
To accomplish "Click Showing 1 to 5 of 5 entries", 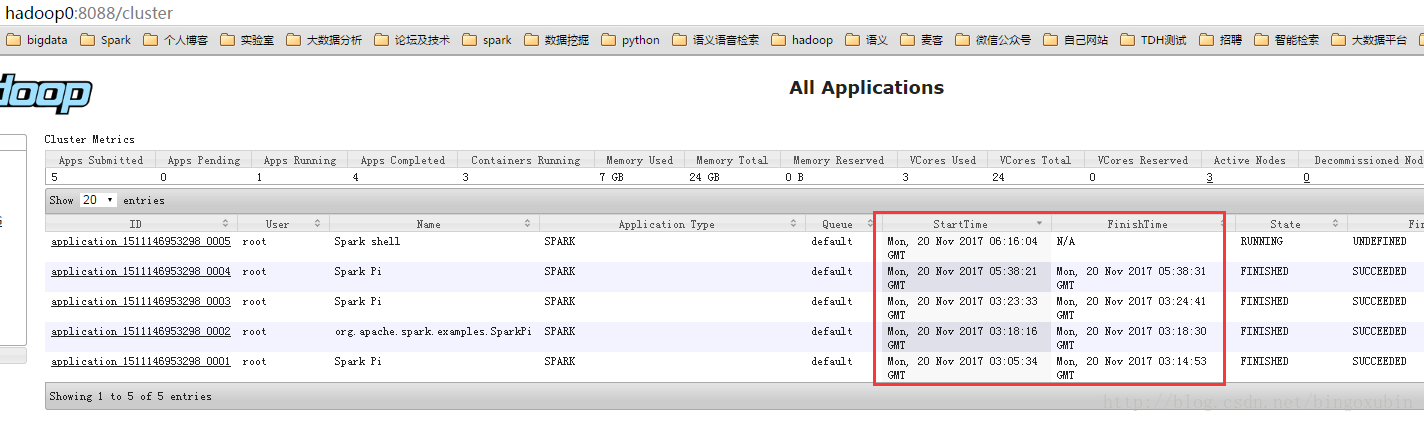I will pos(131,396).
